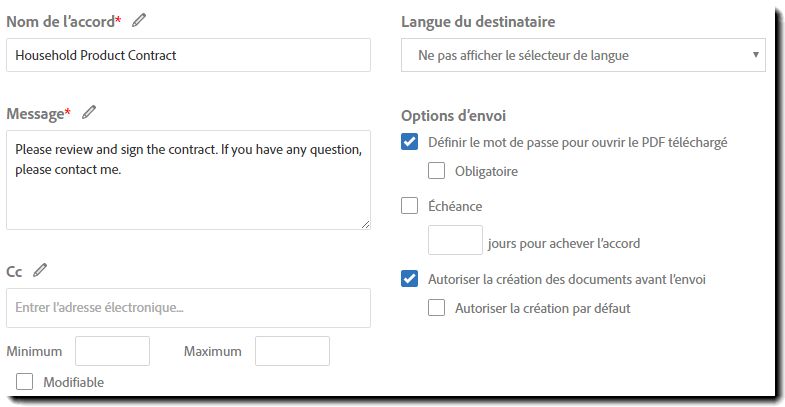Uncheck Définir le mot de passe checkbox

(410, 142)
